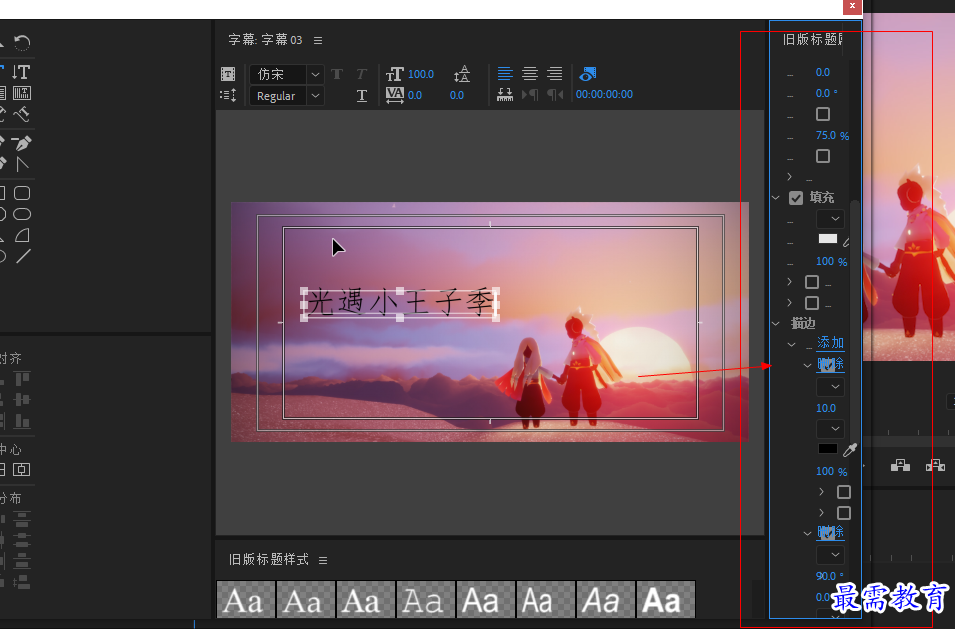Toggle the checkbox below 0.0° value
The width and height of the screenshot is (955, 629).
coord(823,114)
